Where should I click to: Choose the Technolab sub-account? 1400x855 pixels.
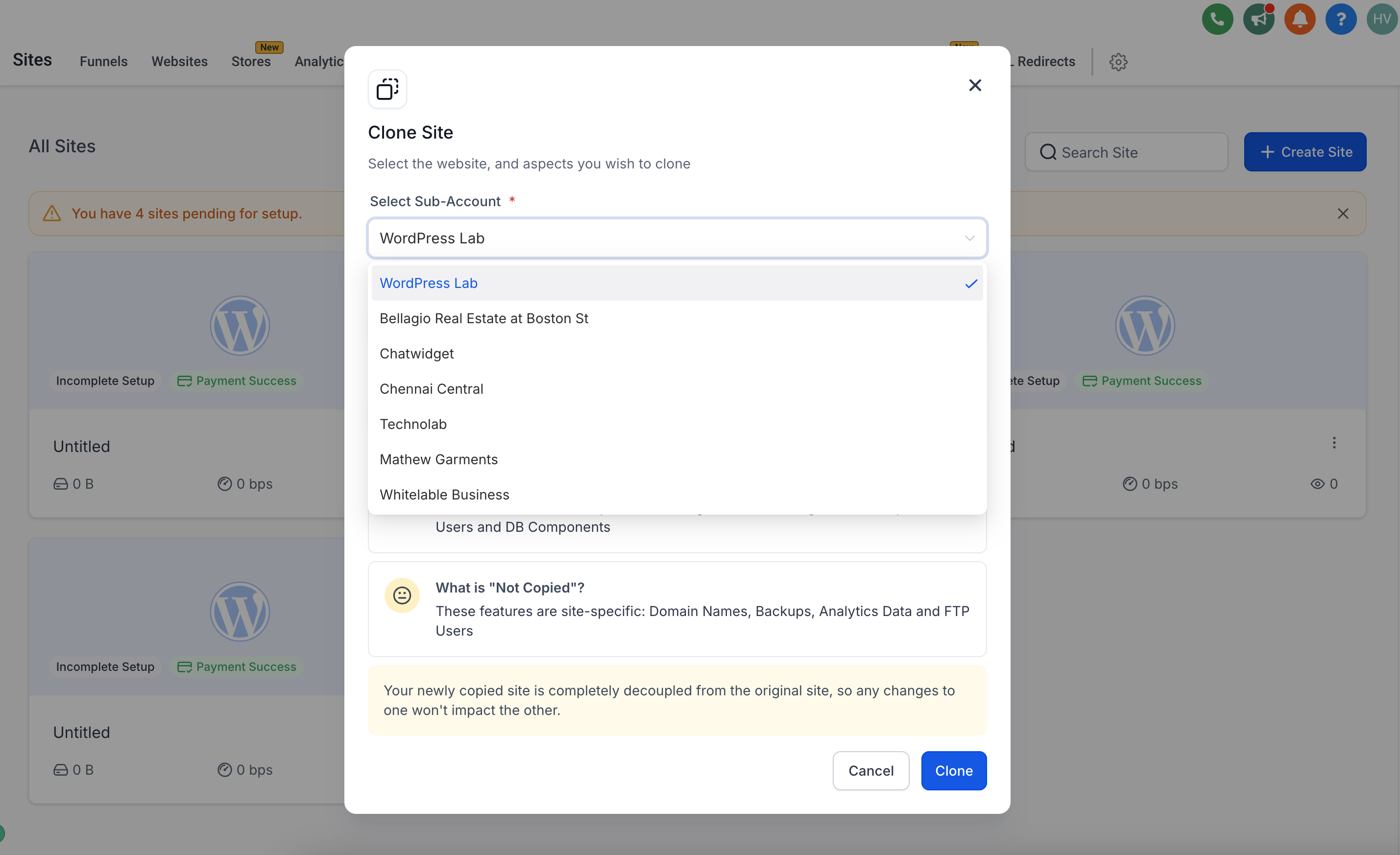point(676,424)
